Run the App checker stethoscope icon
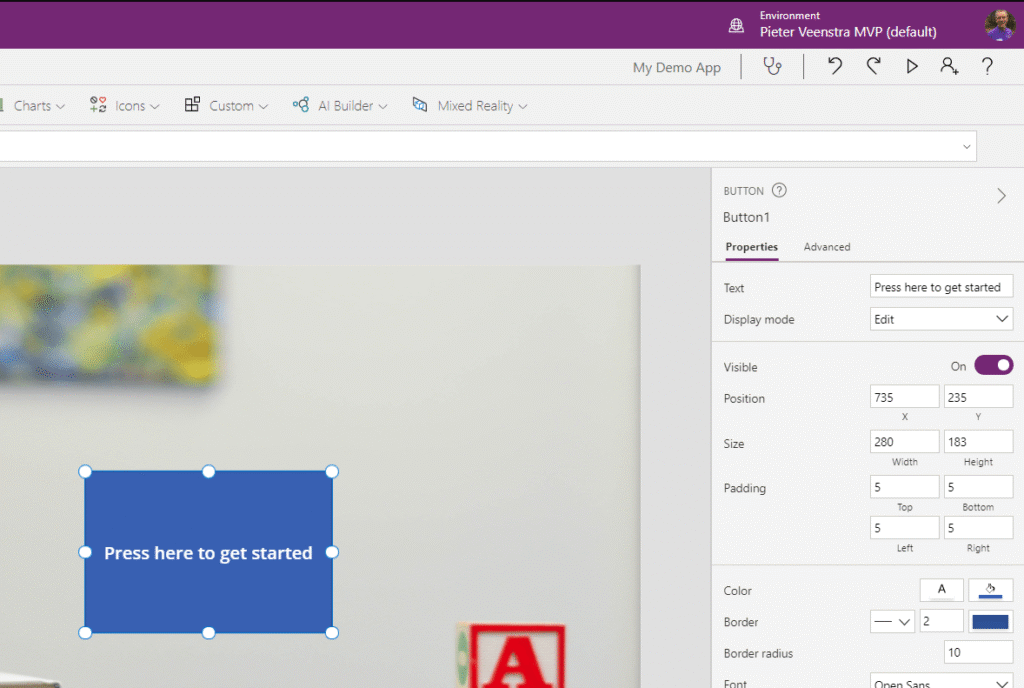Viewport: 1024px width, 688px height. tap(773, 66)
